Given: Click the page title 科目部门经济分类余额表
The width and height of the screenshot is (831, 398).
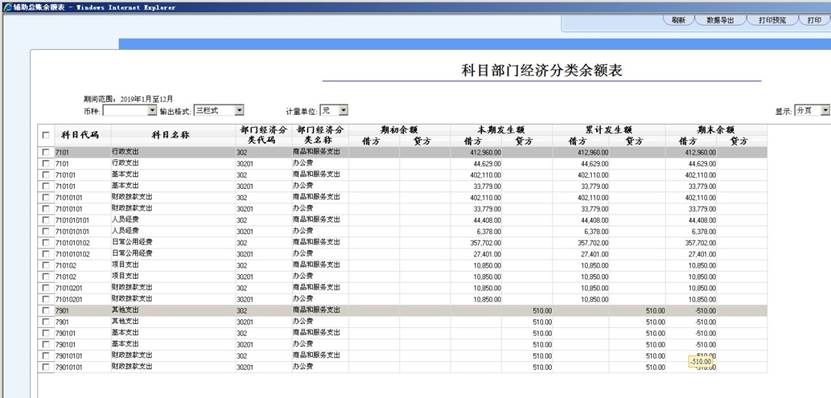Looking at the screenshot, I should [x=542, y=70].
